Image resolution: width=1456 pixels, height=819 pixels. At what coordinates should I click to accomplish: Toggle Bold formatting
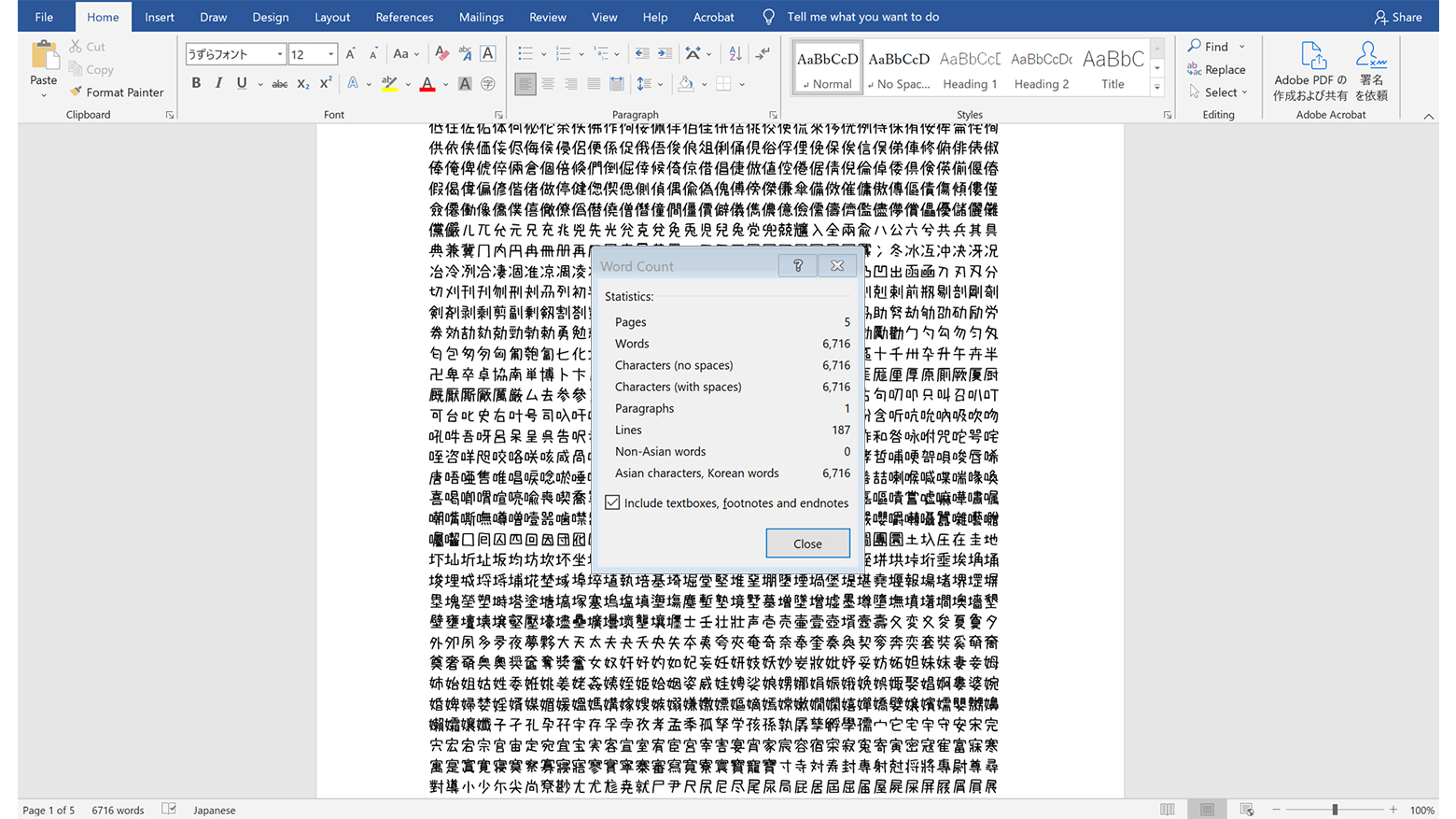(x=196, y=83)
